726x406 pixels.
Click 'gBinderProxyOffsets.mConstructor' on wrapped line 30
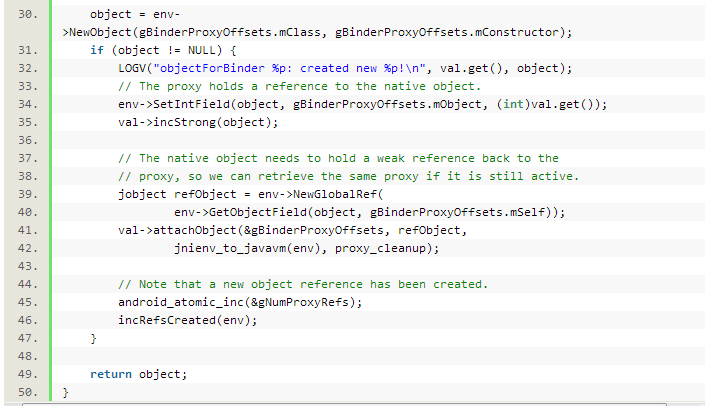click(x=447, y=32)
